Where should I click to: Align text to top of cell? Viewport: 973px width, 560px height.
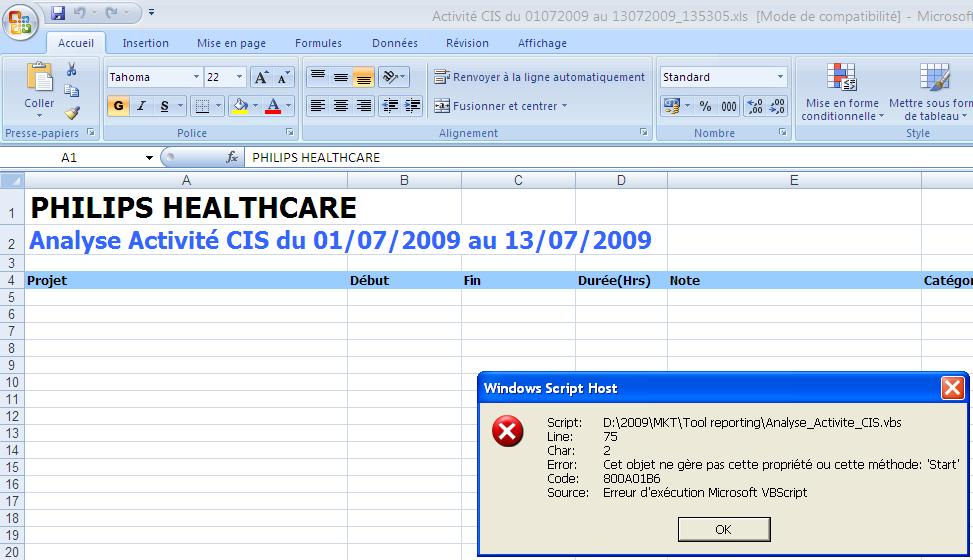[318, 77]
